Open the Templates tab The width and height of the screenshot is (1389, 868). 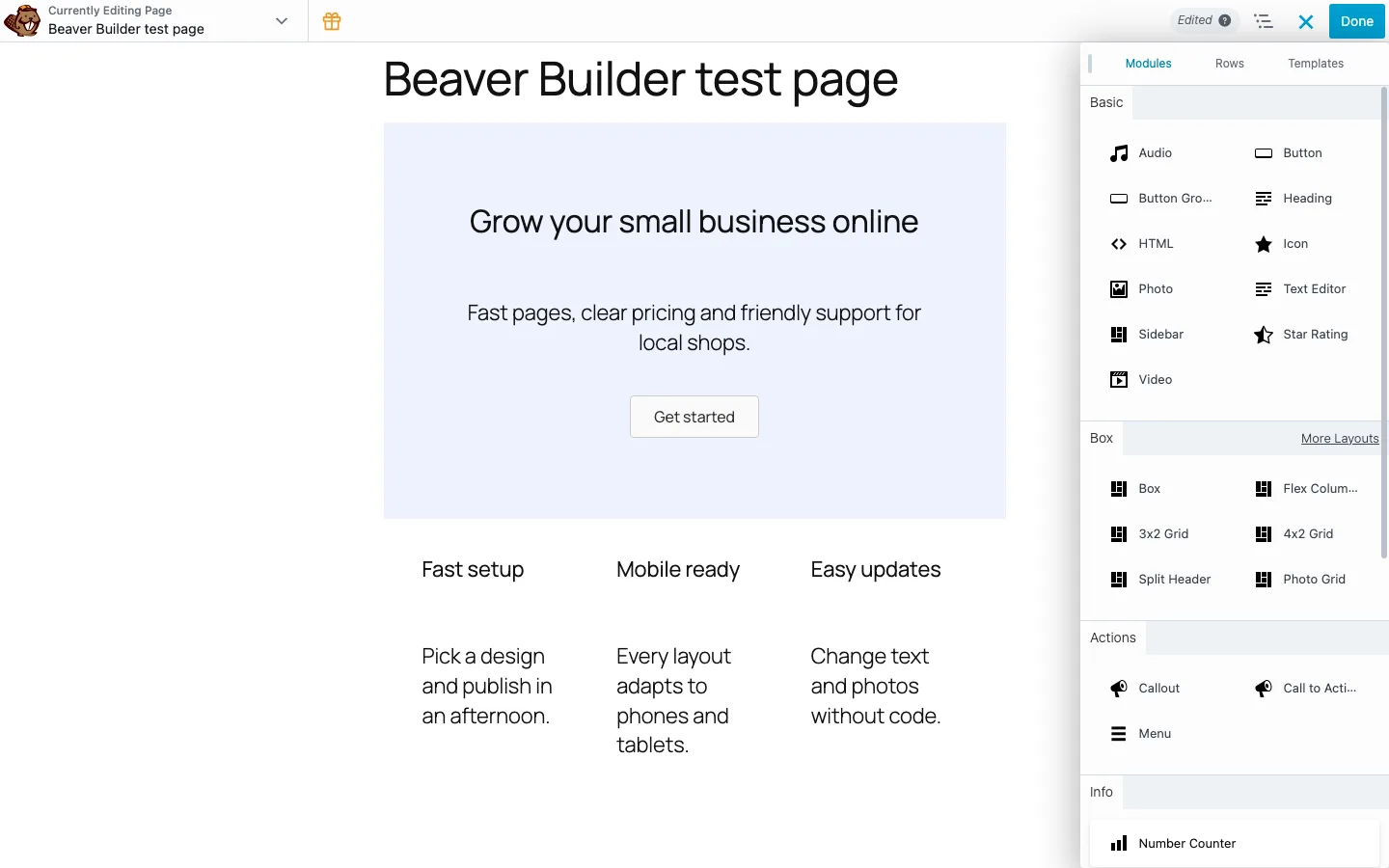pos(1316,64)
